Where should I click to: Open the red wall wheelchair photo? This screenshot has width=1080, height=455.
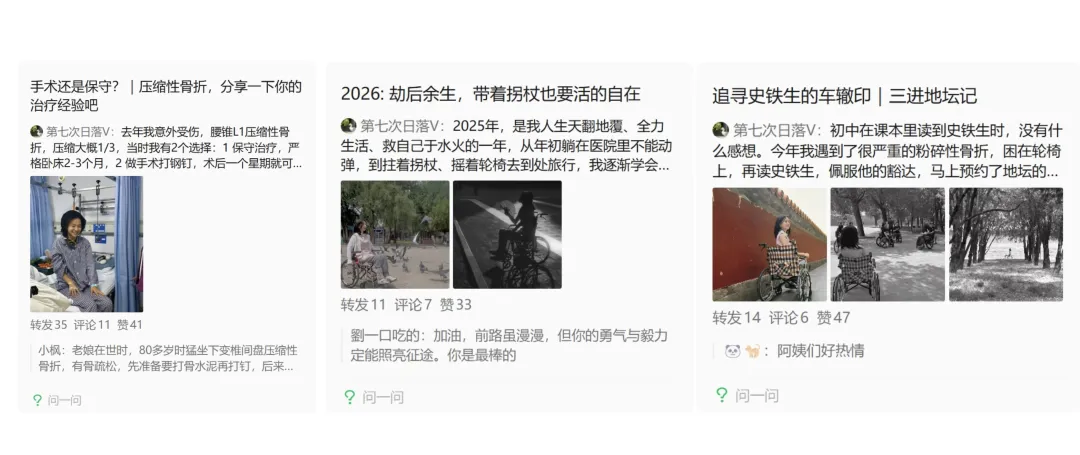(769, 244)
